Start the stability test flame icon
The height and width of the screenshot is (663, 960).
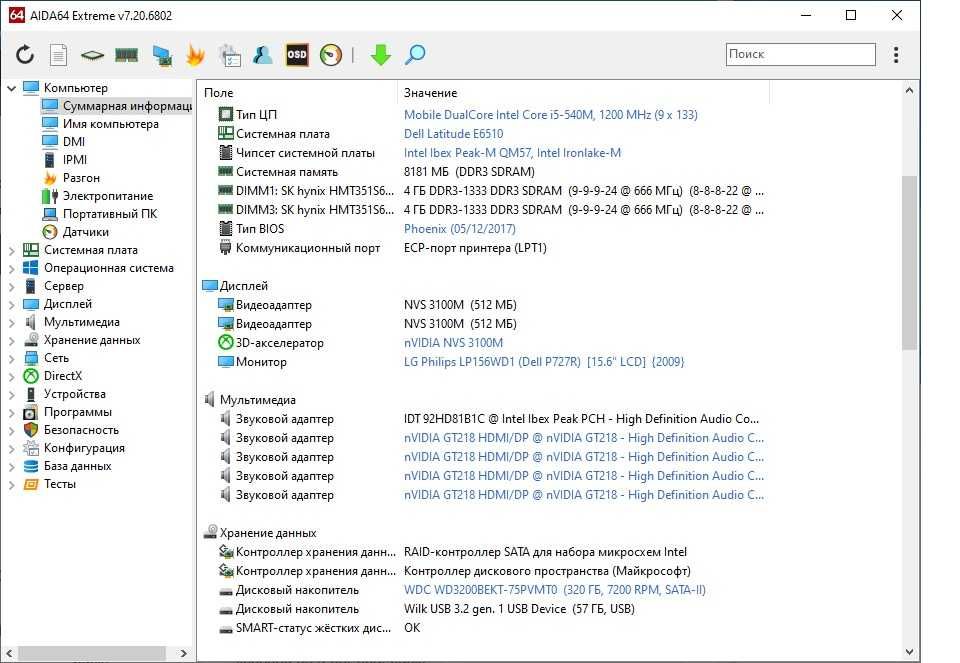click(x=195, y=55)
